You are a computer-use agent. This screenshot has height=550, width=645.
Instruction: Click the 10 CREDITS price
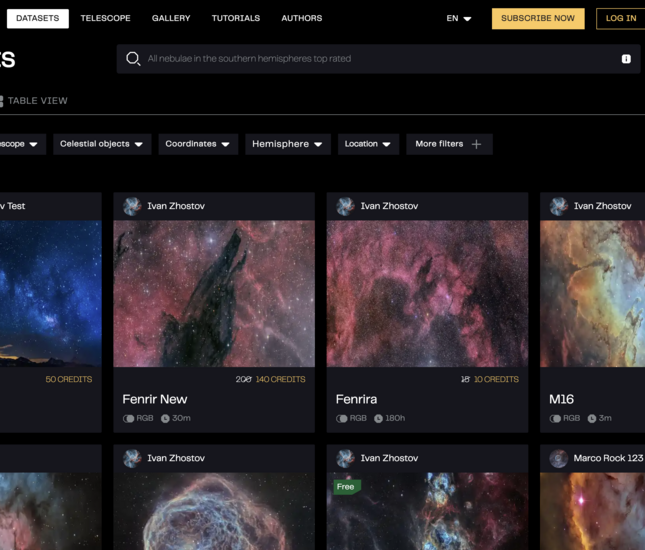coord(497,379)
